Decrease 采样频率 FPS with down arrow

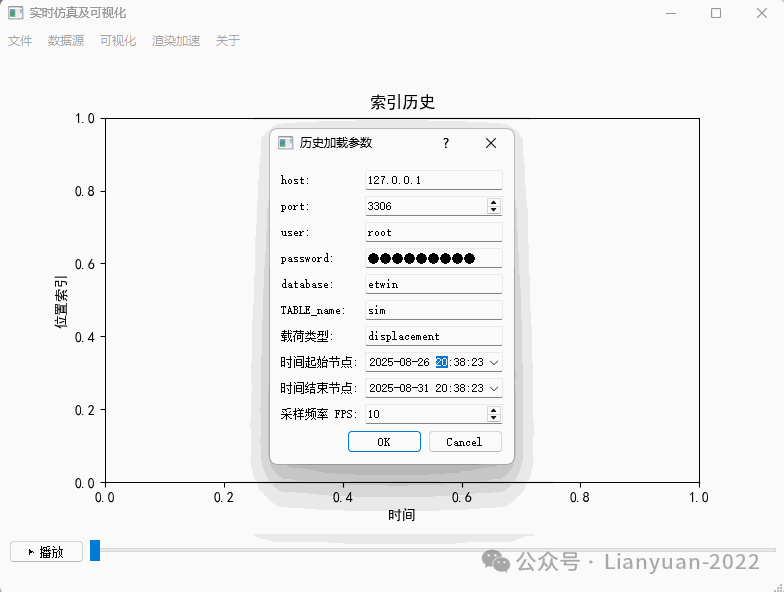493,418
